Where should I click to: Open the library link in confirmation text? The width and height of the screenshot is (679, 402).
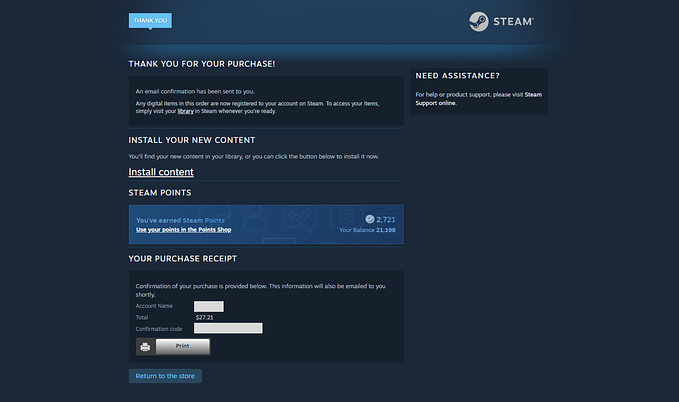[x=185, y=111]
